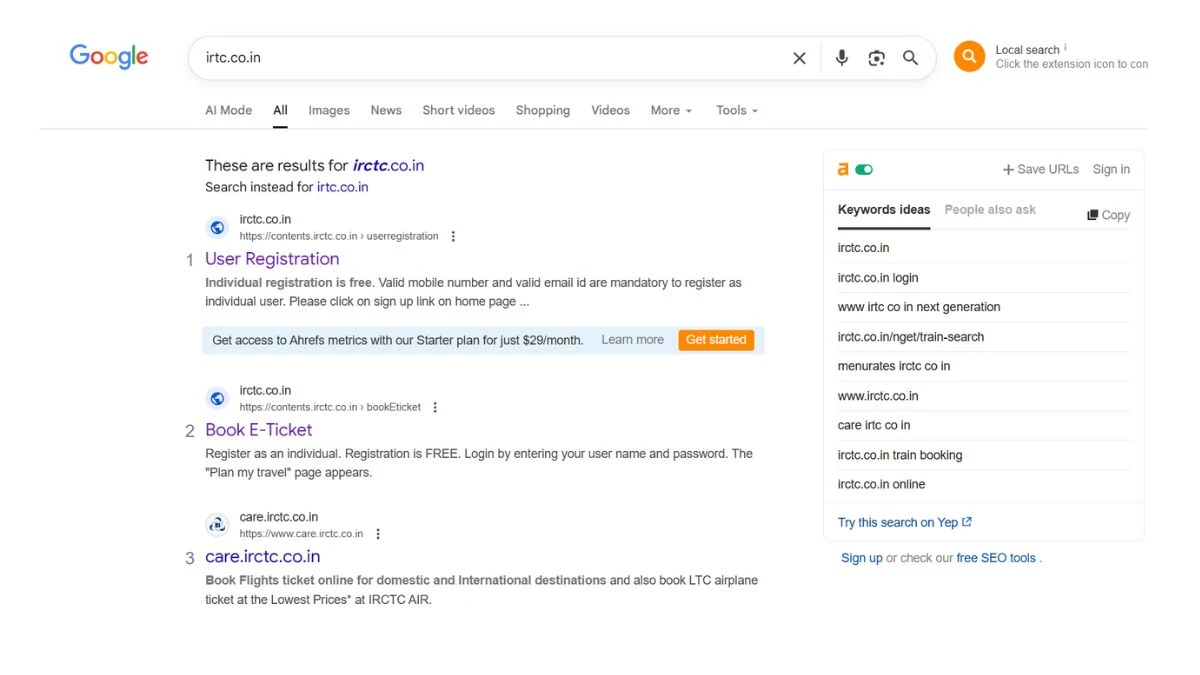The height and width of the screenshot is (675, 1200).
Task: Select keyword idea irctc.co.in train booking
Action: coord(899,455)
